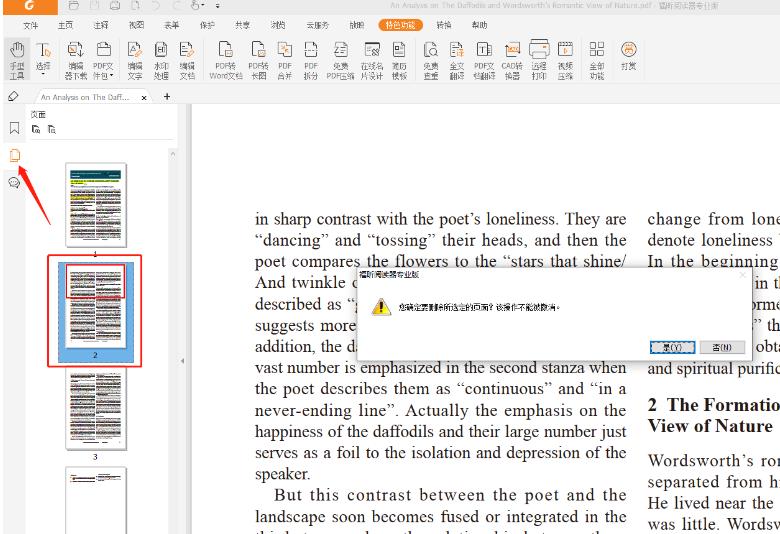Open the watermark processing (水印处理) tool
Screen dimensions: 780x534
point(161,58)
